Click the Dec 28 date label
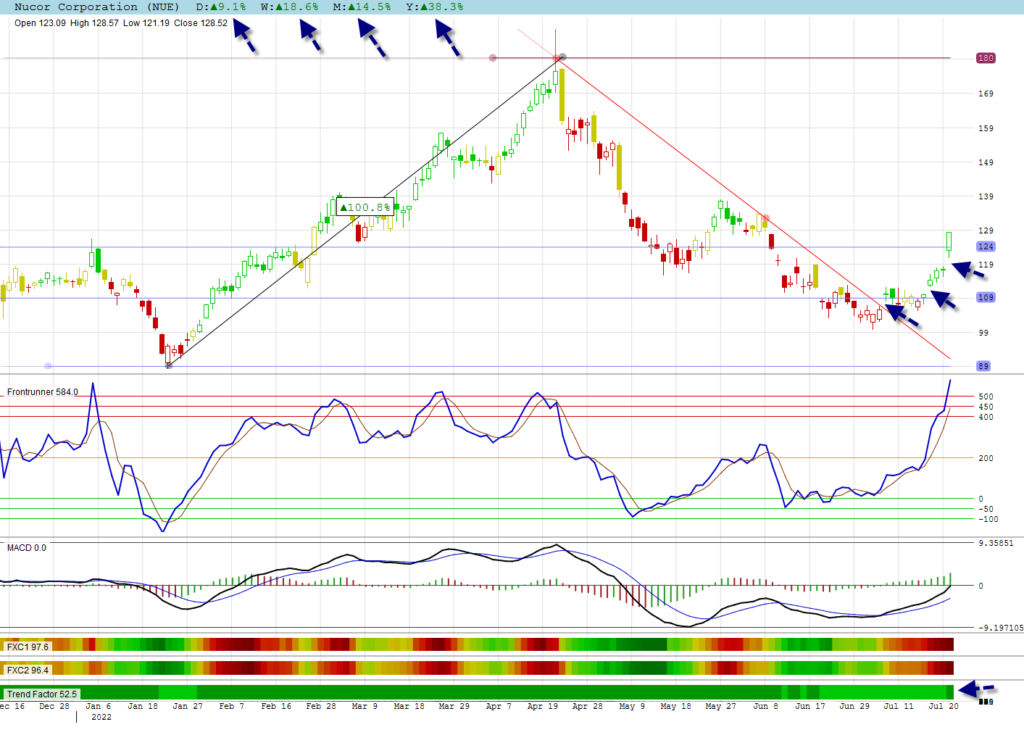The image size is (1024, 735). (x=54, y=706)
